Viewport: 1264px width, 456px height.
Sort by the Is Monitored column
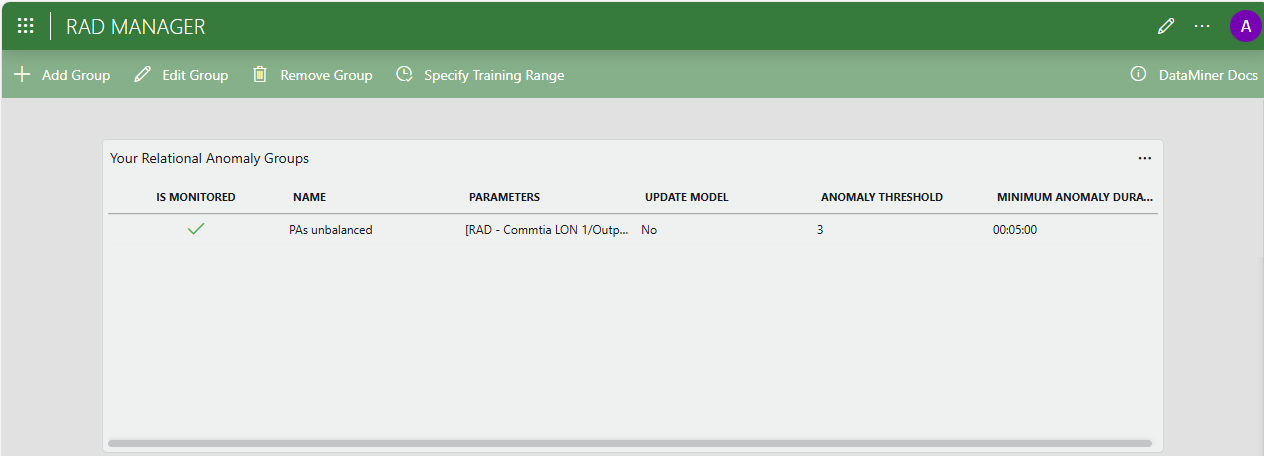coord(196,197)
